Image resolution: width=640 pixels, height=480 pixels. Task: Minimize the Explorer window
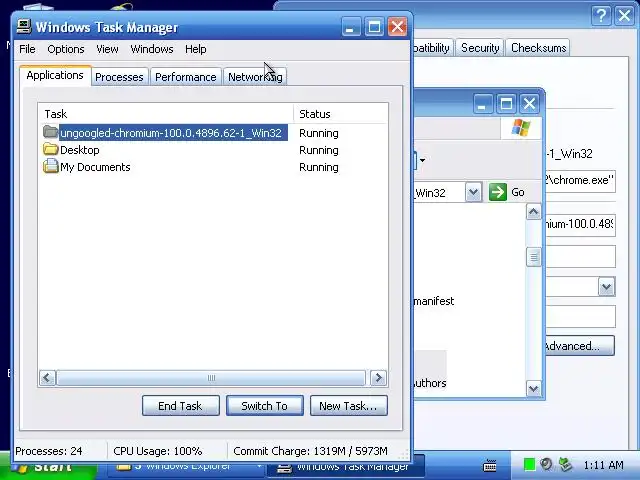tap(483, 104)
